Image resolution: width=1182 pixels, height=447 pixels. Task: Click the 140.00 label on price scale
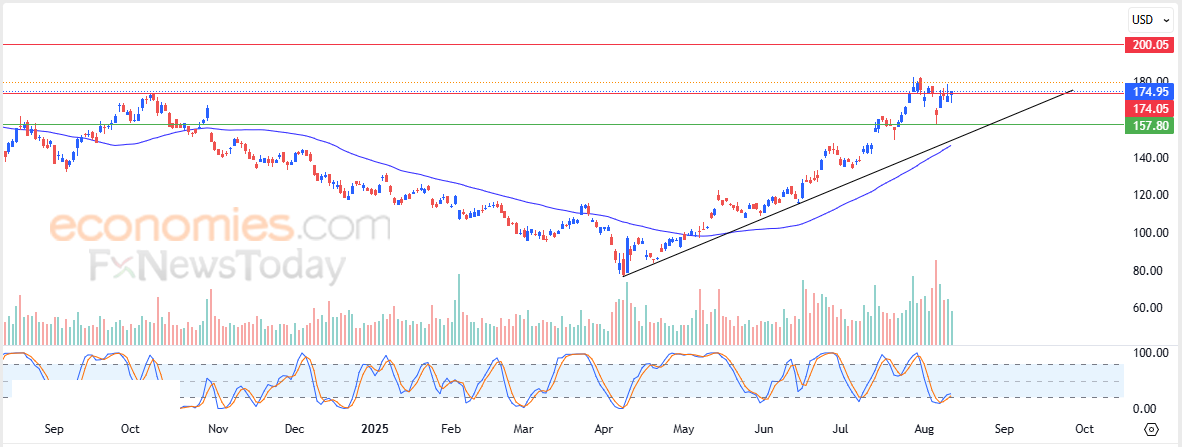(1150, 158)
